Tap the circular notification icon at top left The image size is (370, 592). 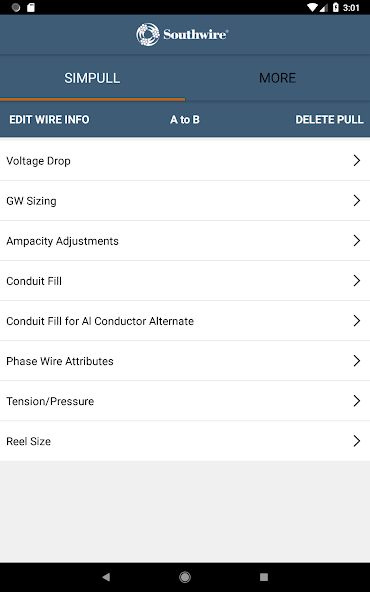point(16,8)
